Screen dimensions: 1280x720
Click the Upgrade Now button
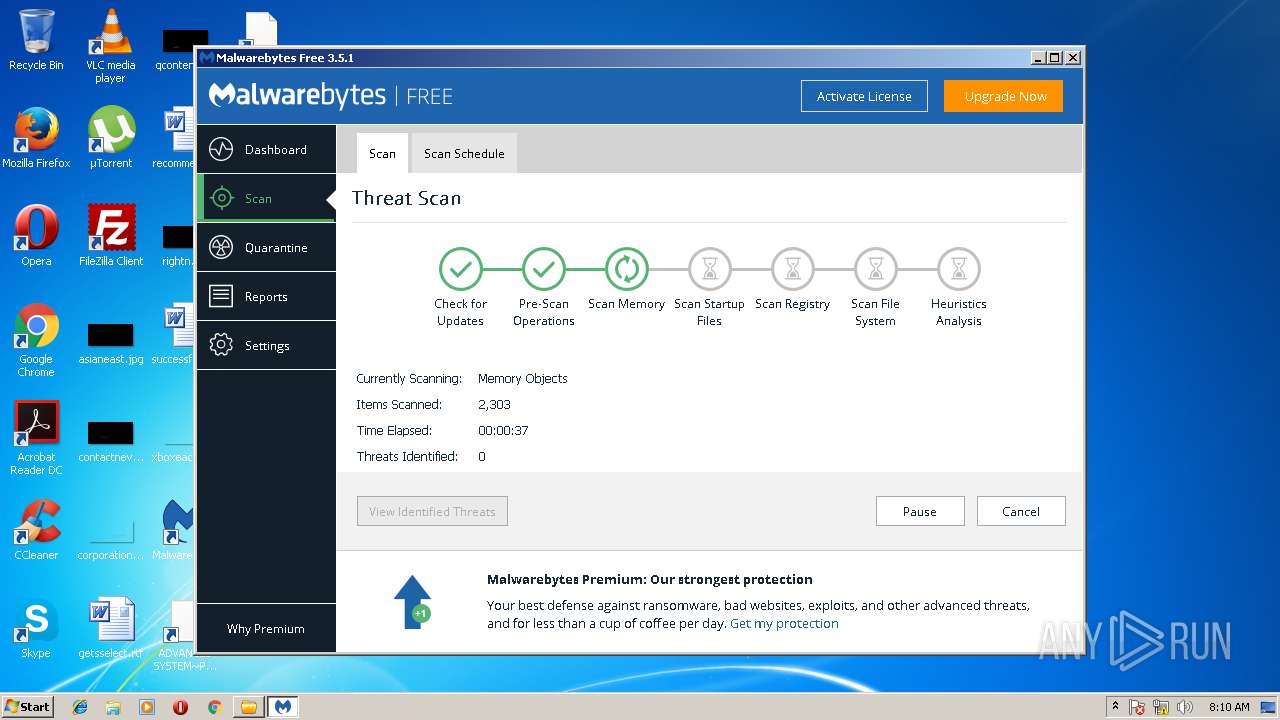[1004, 96]
